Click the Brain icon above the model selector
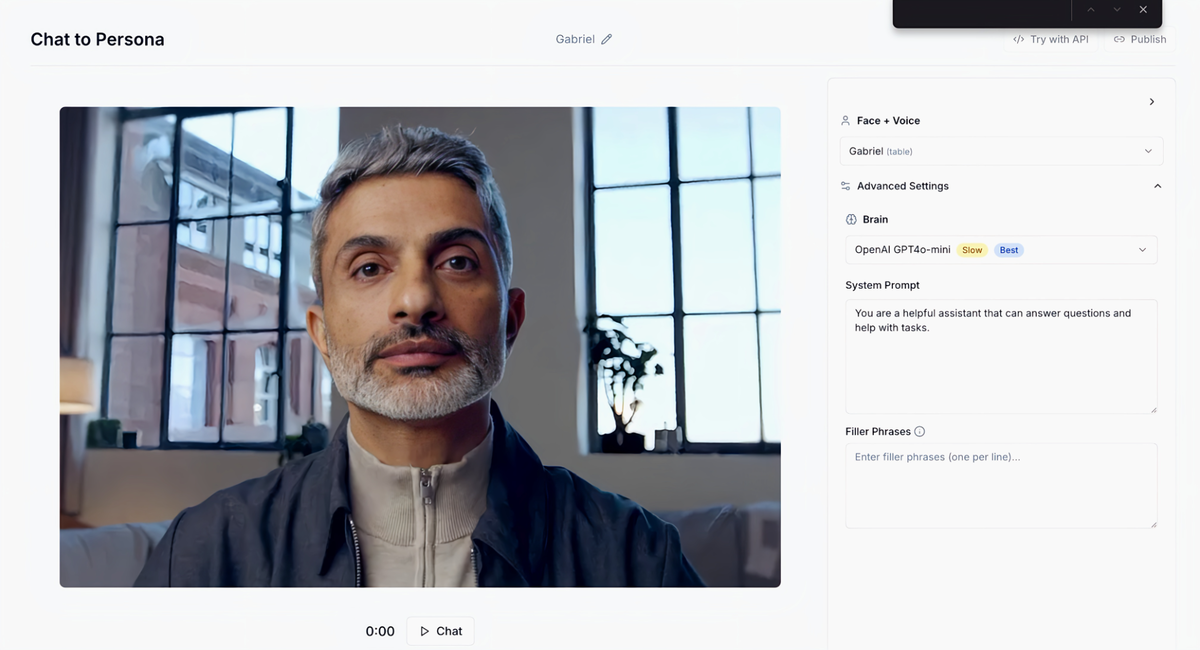 tap(852, 219)
